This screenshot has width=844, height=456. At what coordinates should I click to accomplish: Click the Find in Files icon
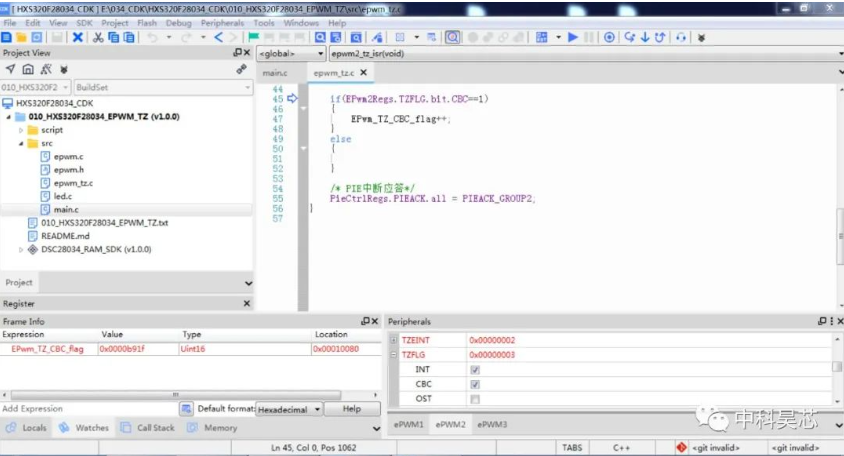(x=336, y=37)
